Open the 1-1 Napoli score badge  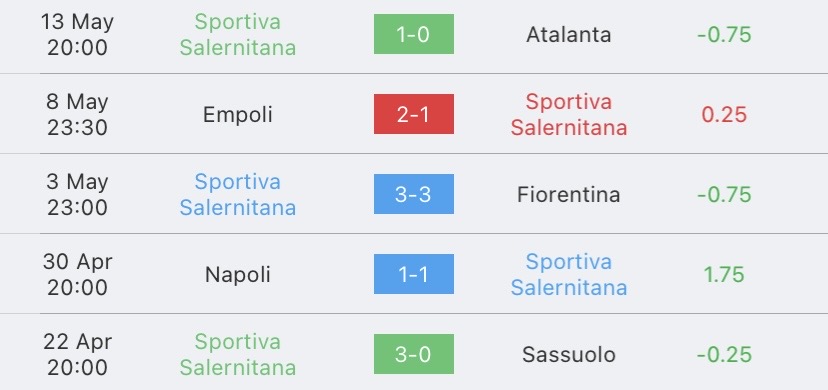(413, 274)
